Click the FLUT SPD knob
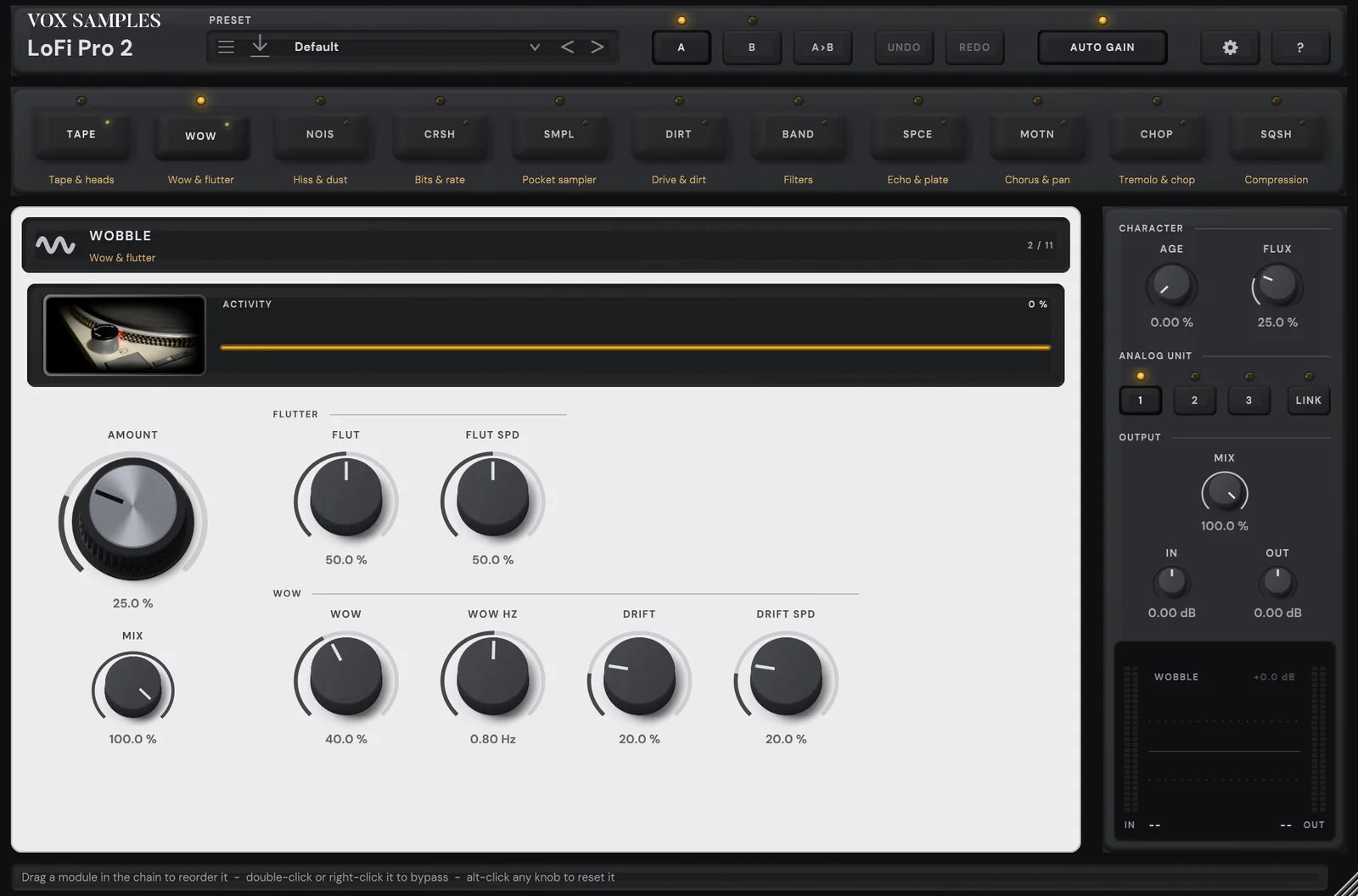Screen dimensions: 1358x896 [x=492, y=498]
